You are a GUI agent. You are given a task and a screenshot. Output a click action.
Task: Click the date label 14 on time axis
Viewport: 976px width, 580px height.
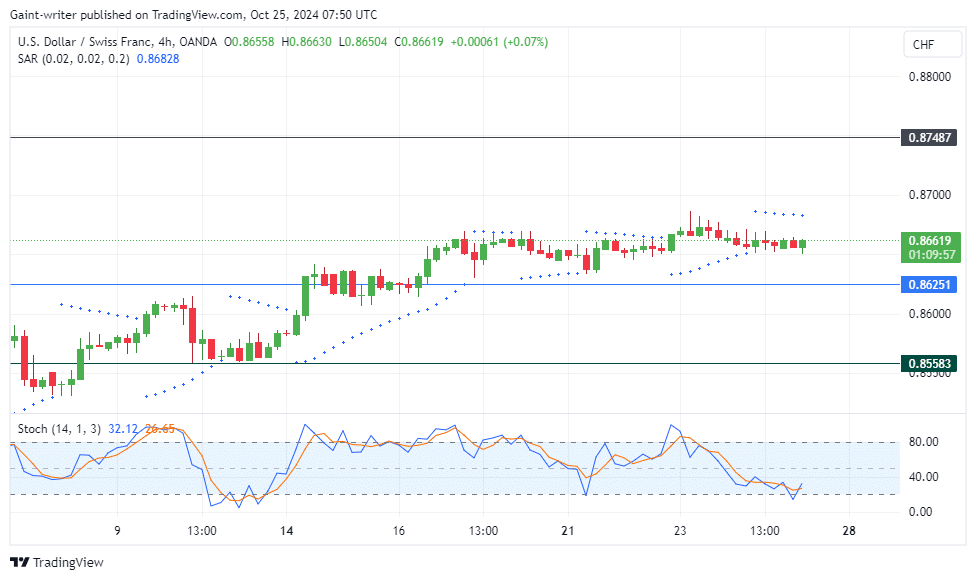(286, 531)
